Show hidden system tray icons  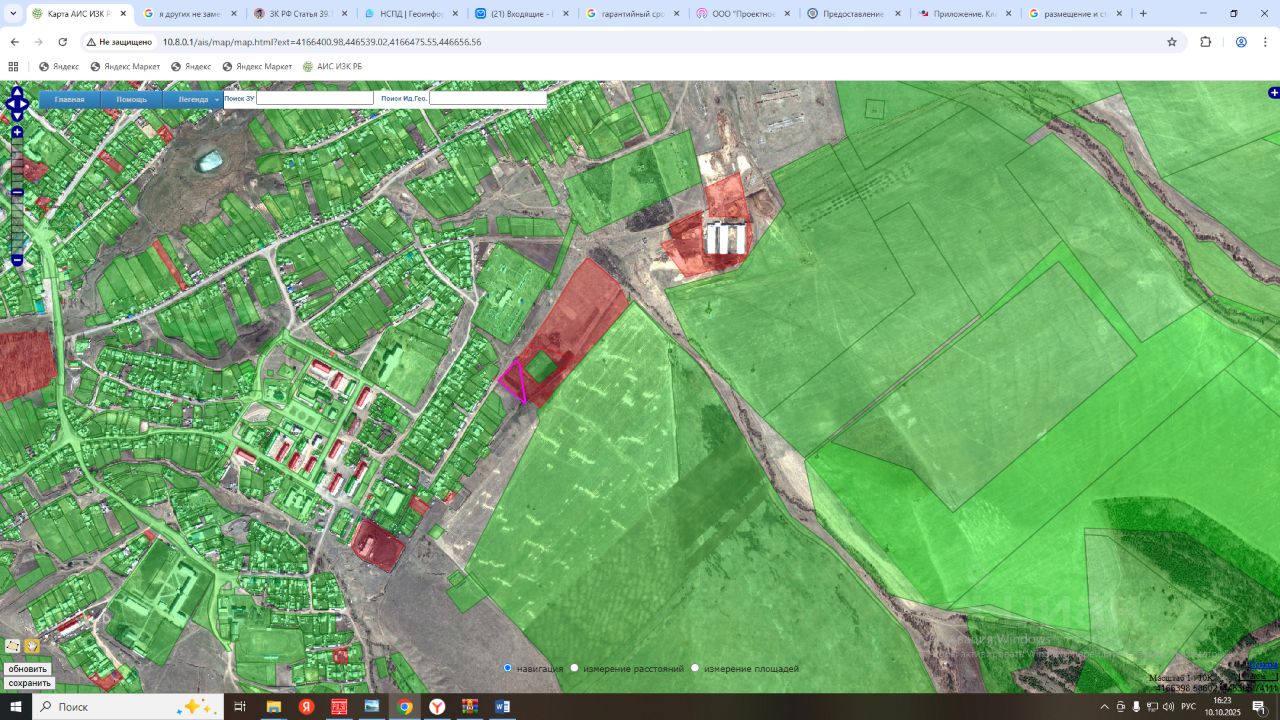[1104, 707]
